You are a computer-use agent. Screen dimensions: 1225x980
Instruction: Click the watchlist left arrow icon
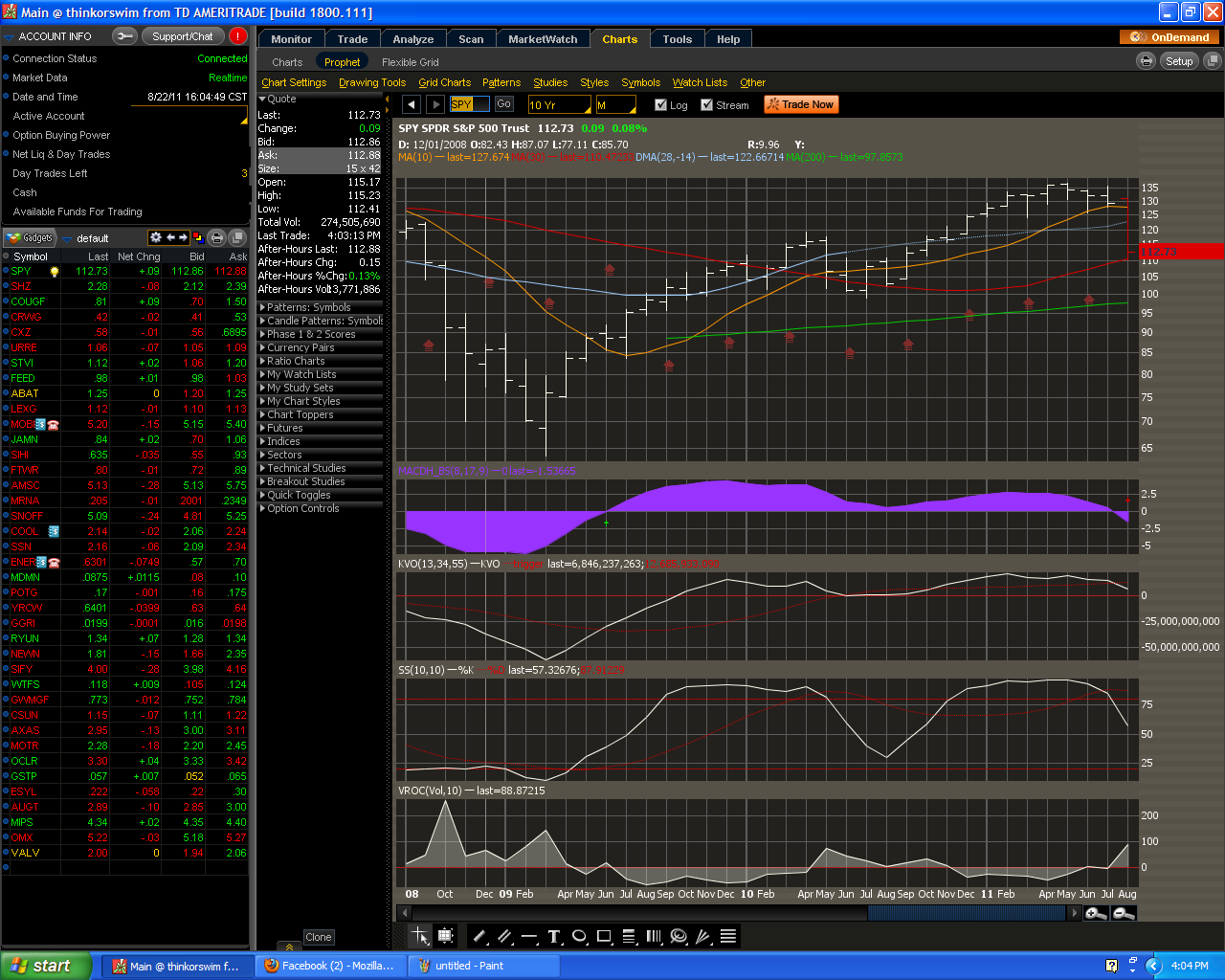170,237
